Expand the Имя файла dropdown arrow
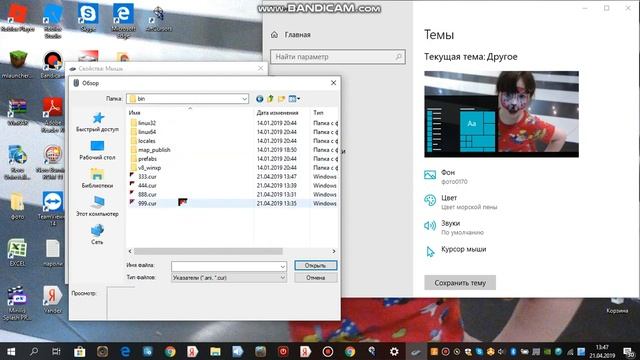640x360 pixels. pyautogui.click(x=282, y=267)
